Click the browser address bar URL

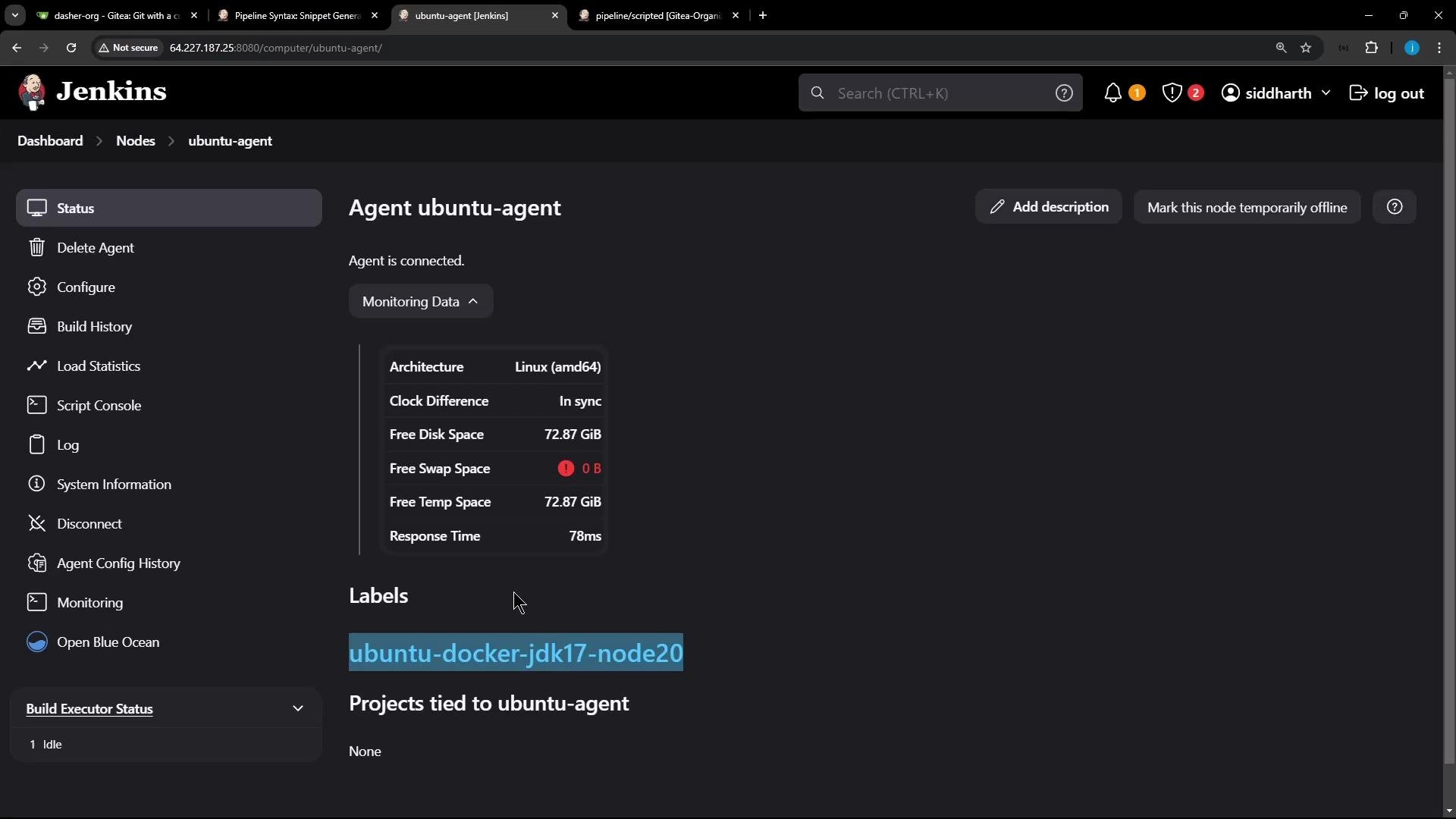[x=275, y=48]
